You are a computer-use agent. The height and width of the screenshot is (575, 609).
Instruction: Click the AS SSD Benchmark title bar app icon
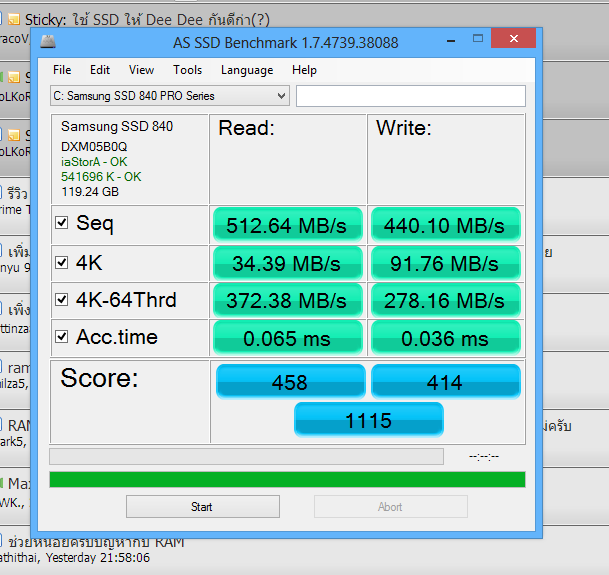pyautogui.click(x=48, y=42)
